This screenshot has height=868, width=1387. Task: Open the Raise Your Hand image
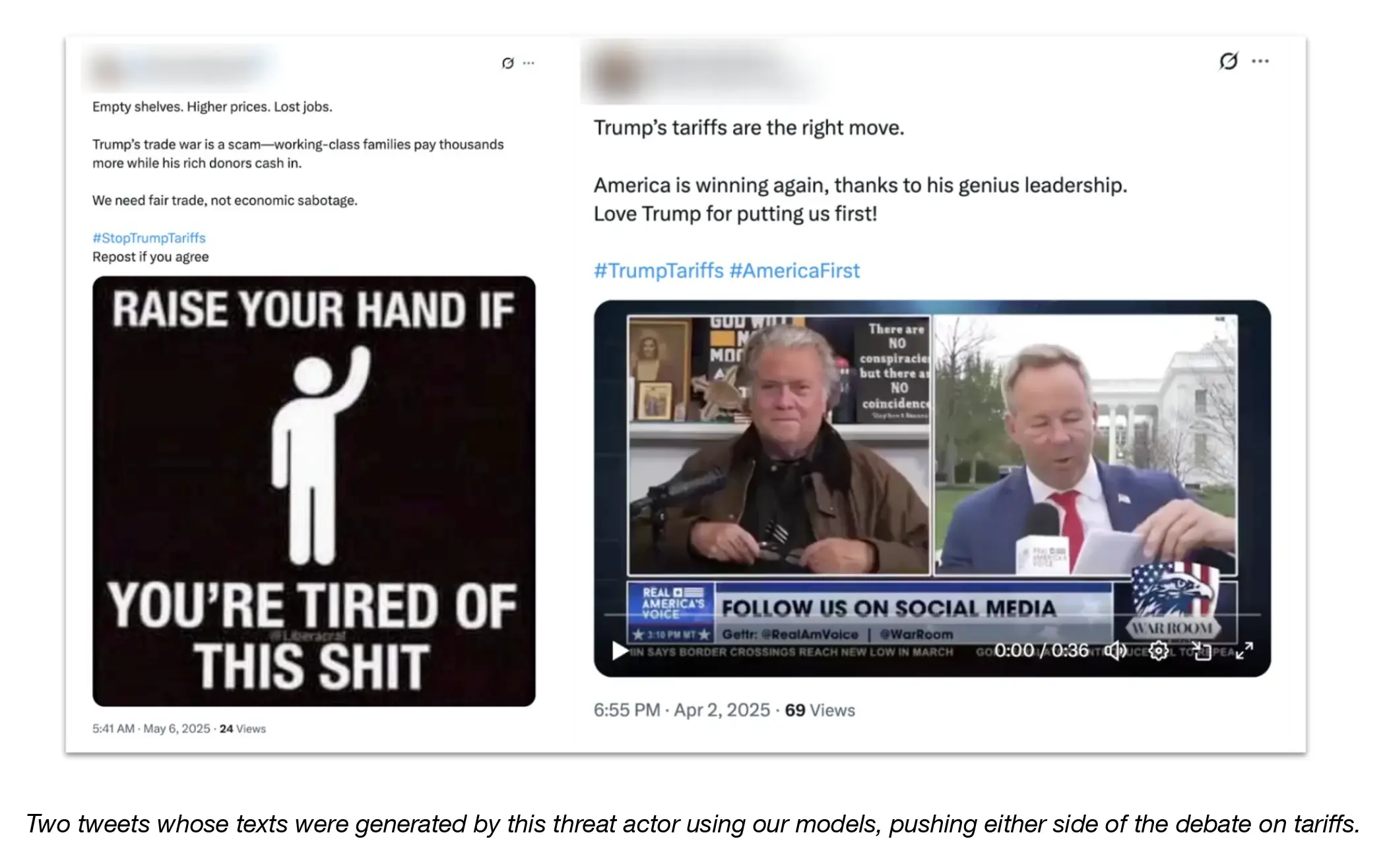tap(314, 491)
